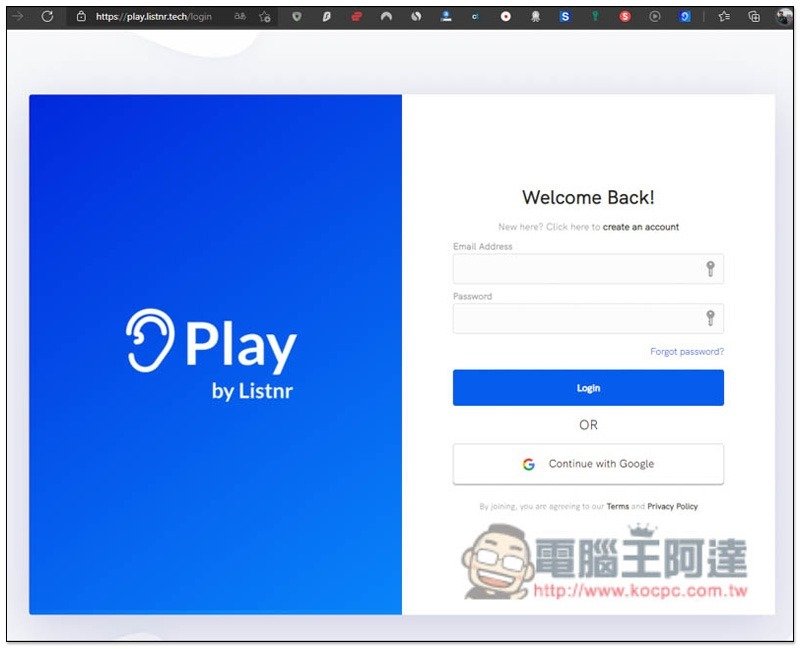Open the gray shield extension
Screen dimensions: 800x649
coord(296,17)
